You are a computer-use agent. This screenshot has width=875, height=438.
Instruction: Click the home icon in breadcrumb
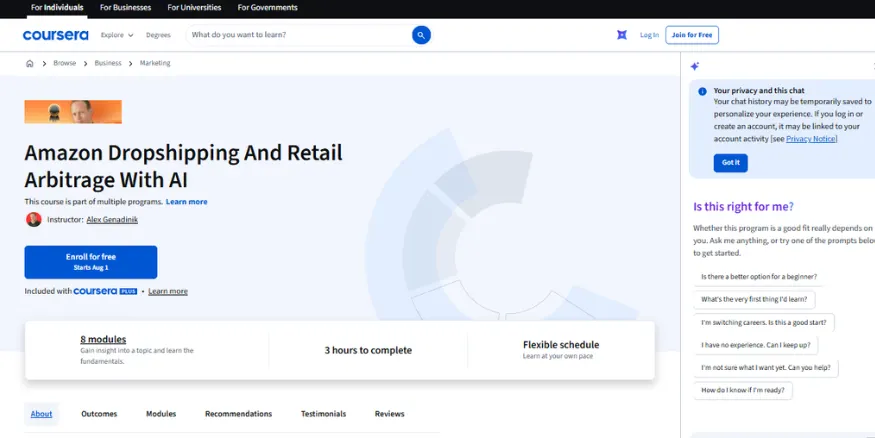[x=30, y=64]
